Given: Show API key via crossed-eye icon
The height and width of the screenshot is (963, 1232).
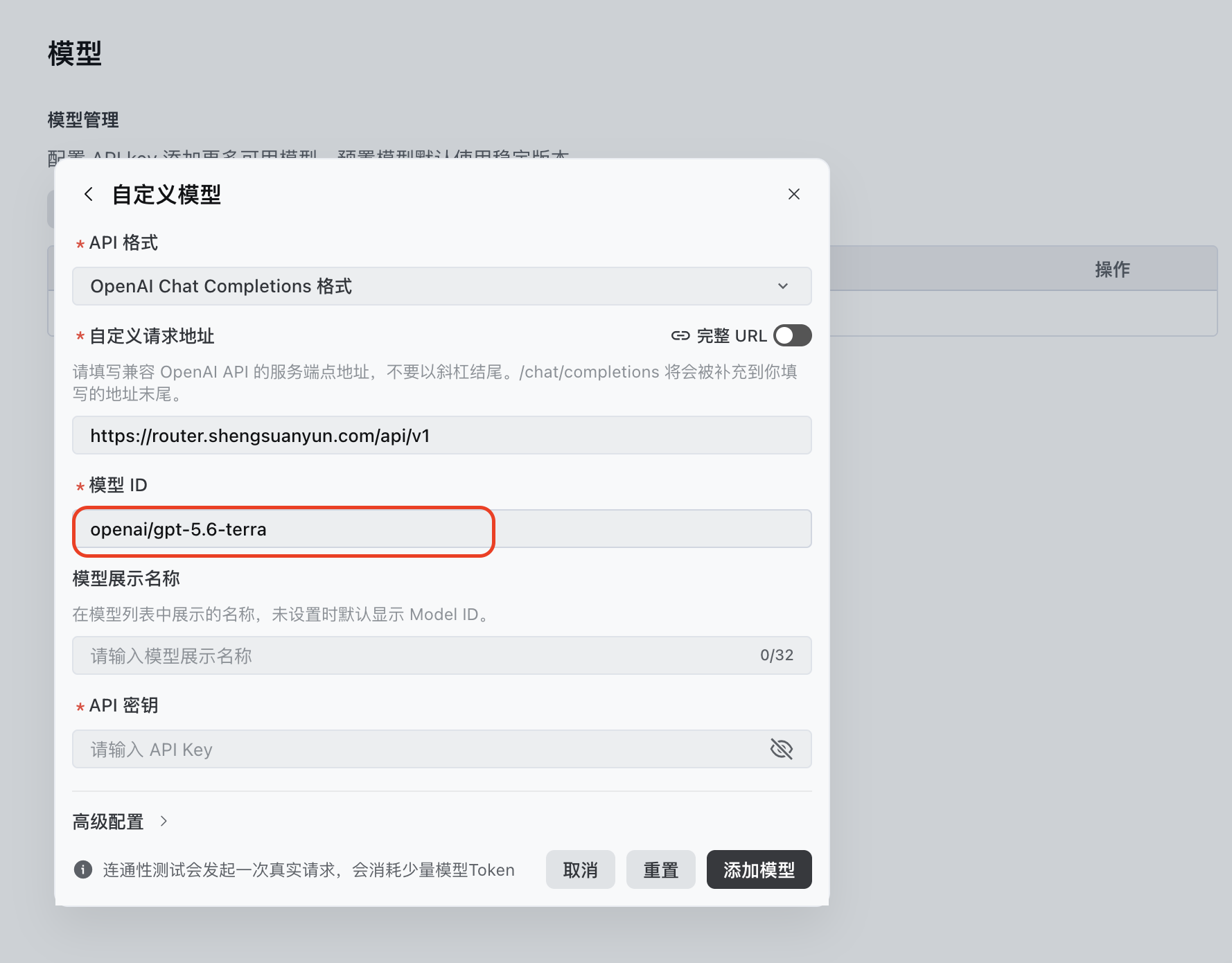Looking at the screenshot, I should pos(782,749).
